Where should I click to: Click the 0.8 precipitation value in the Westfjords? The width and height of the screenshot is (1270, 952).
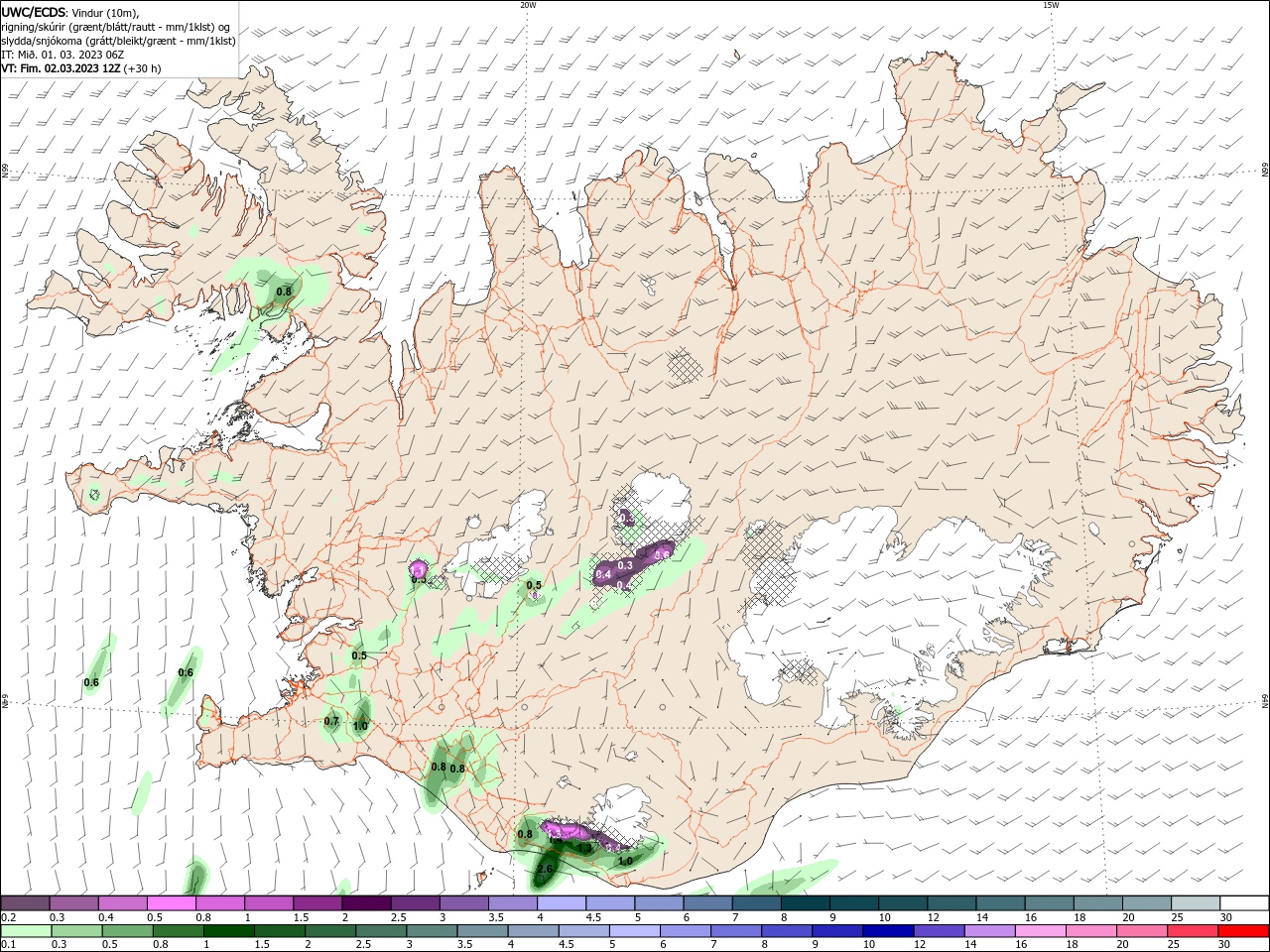(x=284, y=292)
